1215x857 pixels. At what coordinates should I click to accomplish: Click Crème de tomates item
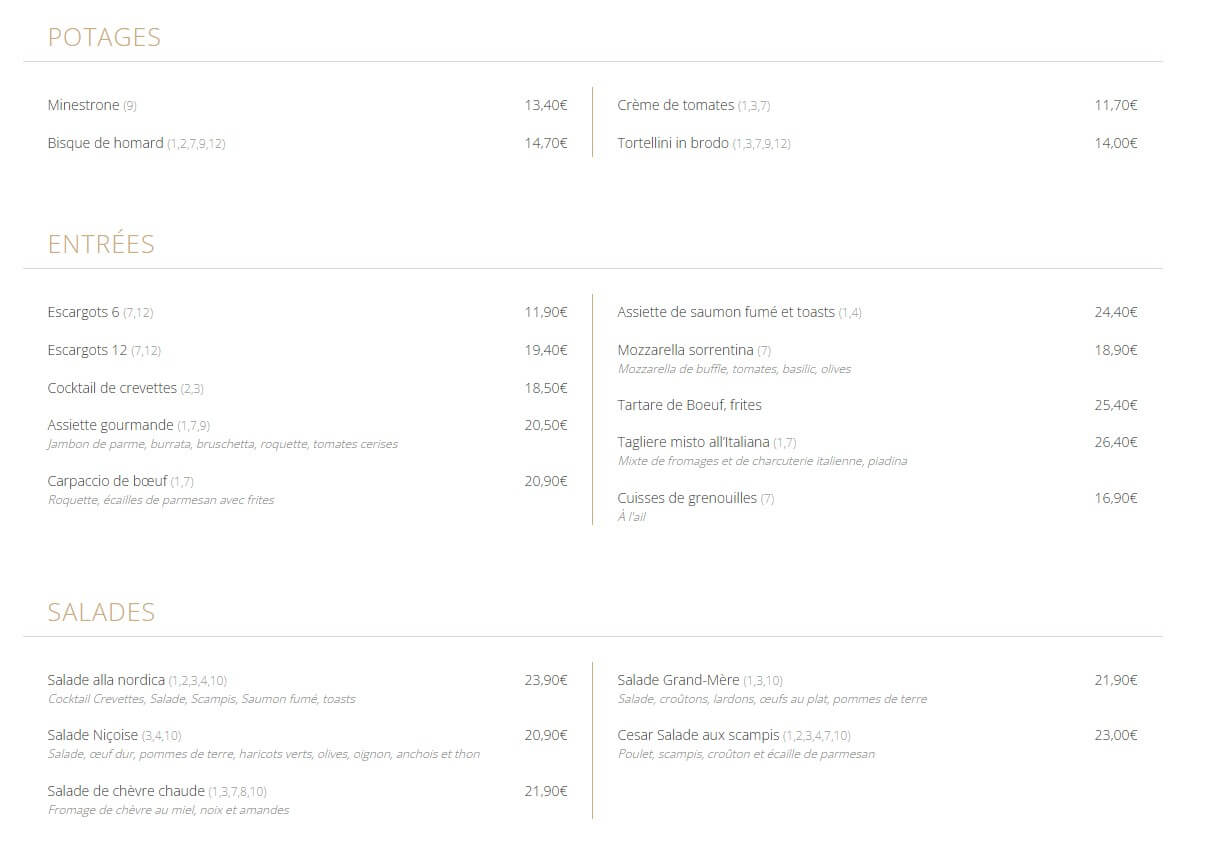click(x=676, y=105)
